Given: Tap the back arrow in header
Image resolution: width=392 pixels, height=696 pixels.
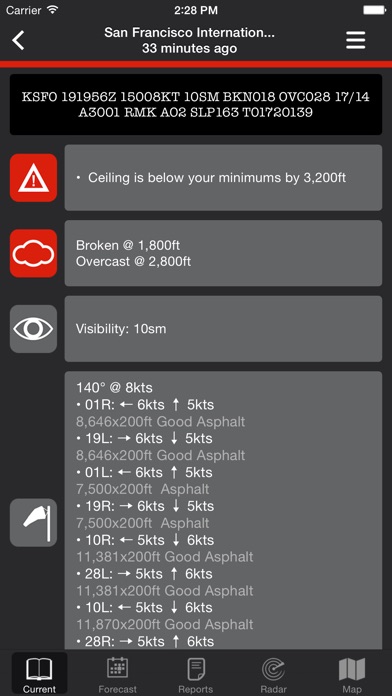Looking at the screenshot, I should pyautogui.click(x=19, y=40).
